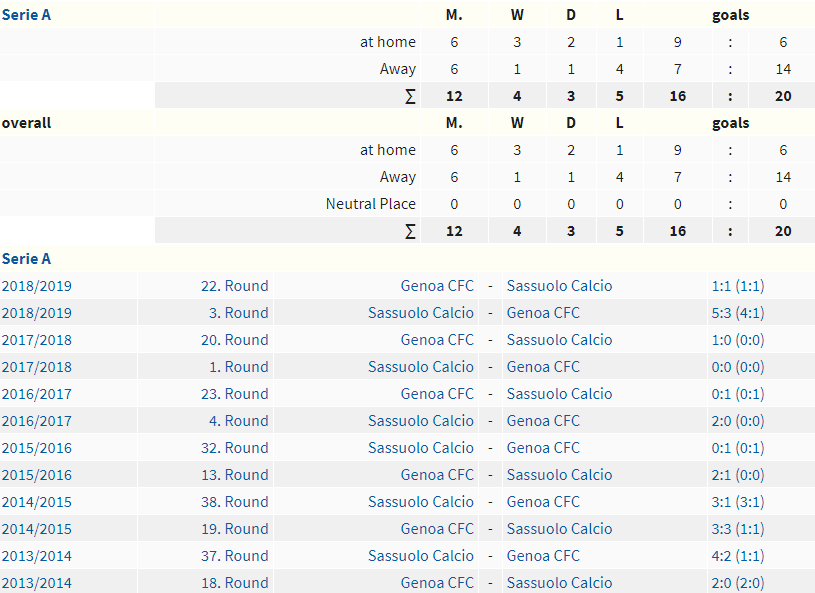The height and width of the screenshot is (593, 815).
Task: Open the 2:1 (0:0) score link
Action: click(738, 475)
